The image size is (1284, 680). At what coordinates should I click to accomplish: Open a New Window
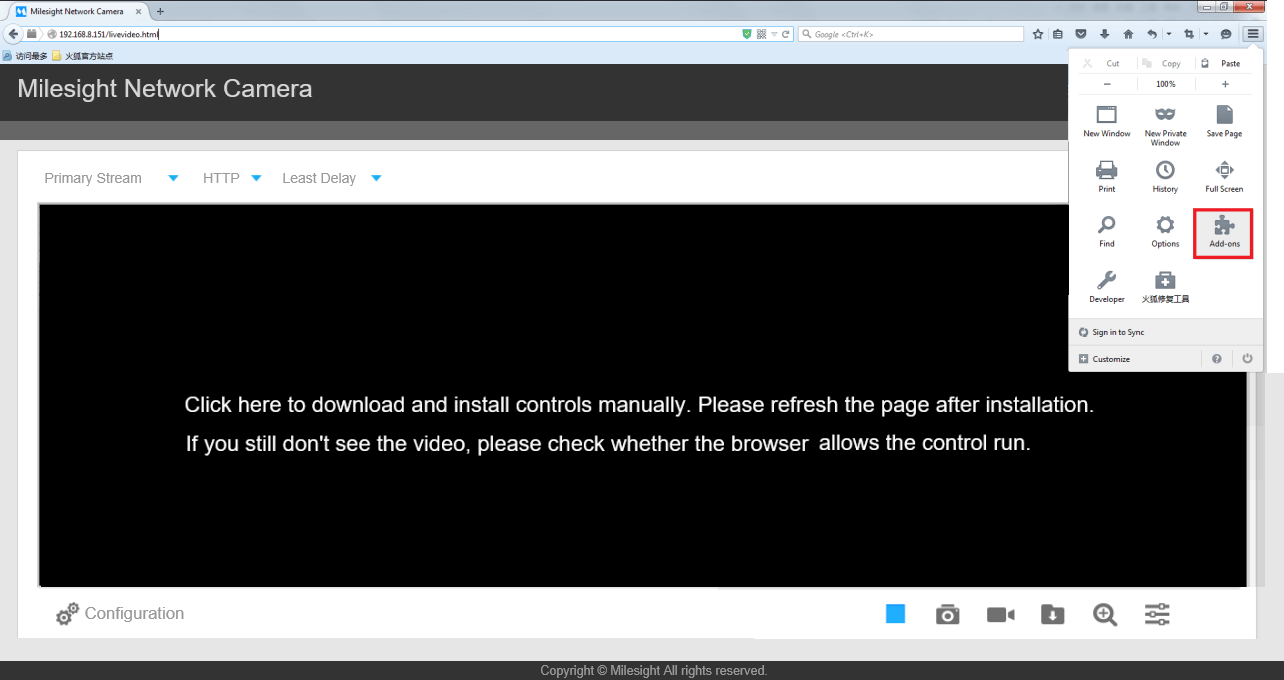tap(1107, 122)
